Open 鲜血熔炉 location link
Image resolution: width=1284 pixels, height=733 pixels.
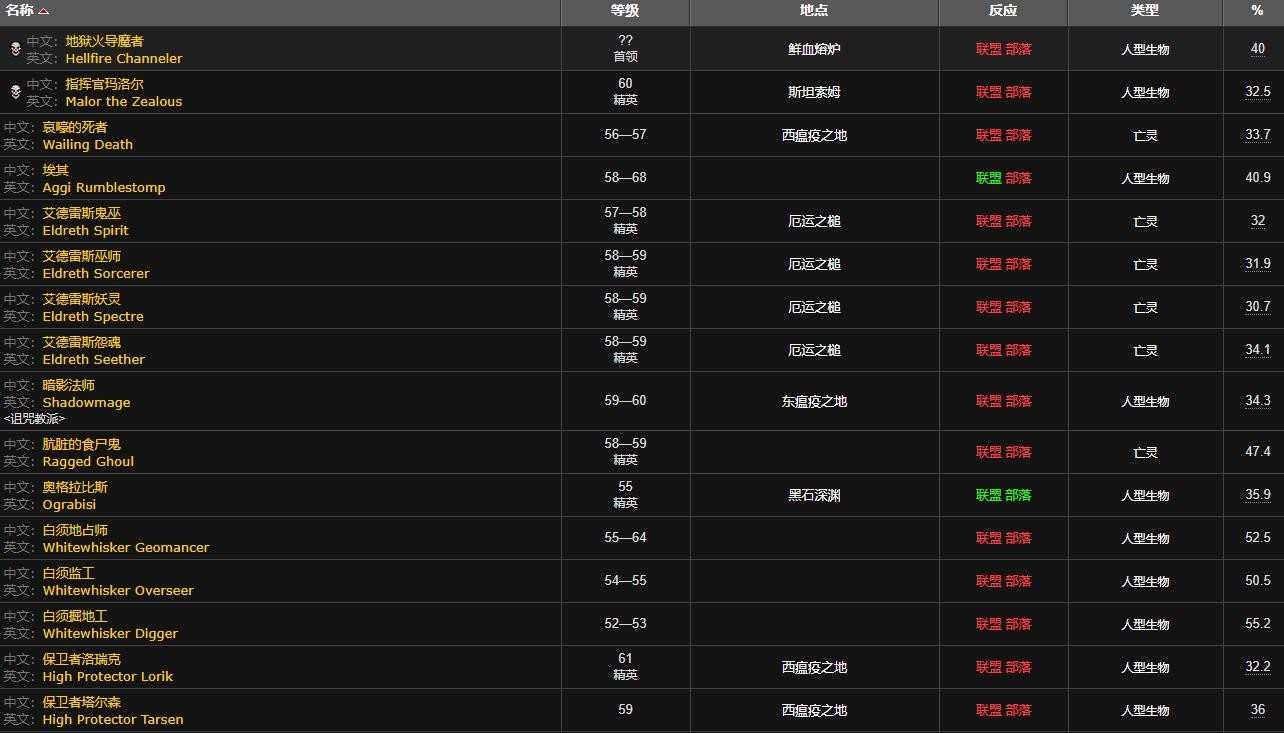click(x=814, y=49)
